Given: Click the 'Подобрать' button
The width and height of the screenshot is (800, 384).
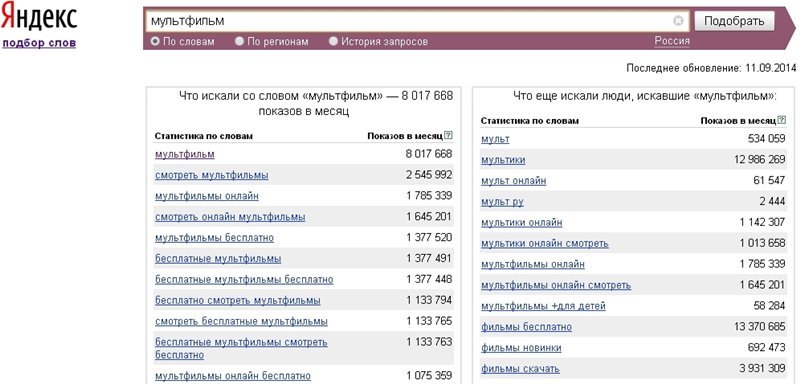Looking at the screenshot, I should (x=734, y=21).
